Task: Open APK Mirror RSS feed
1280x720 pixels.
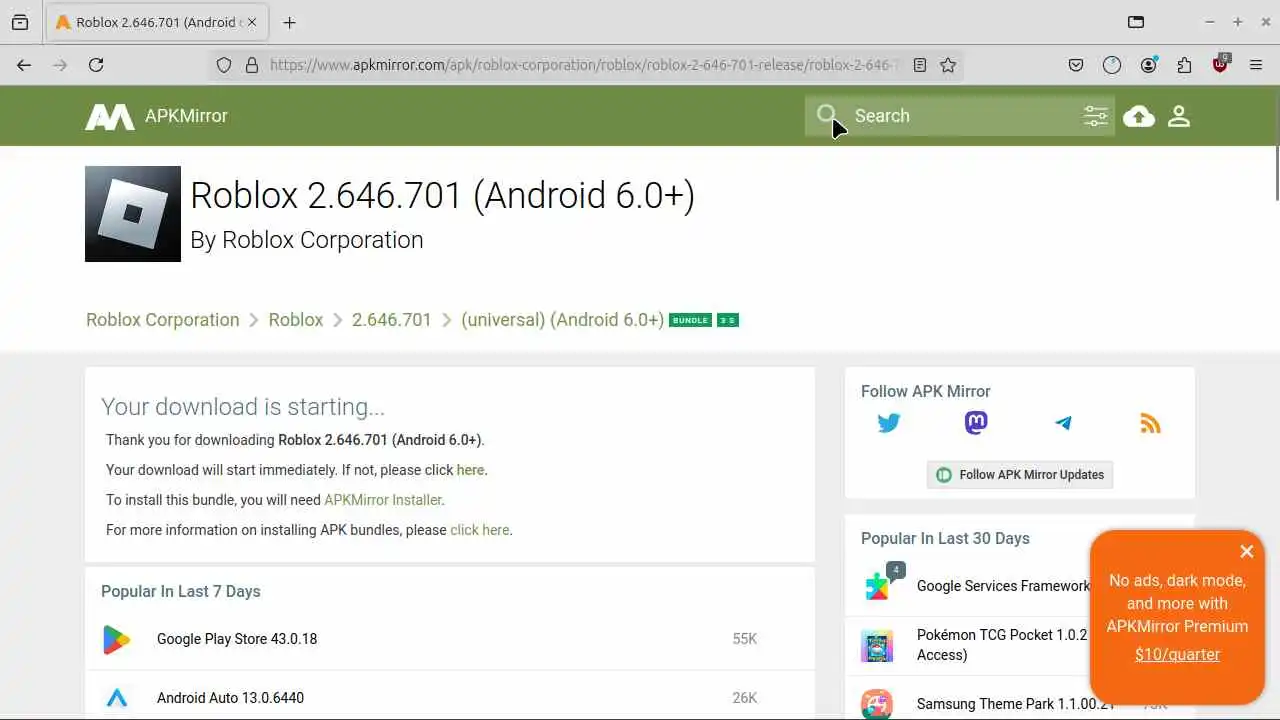Action: coord(1150,423)
